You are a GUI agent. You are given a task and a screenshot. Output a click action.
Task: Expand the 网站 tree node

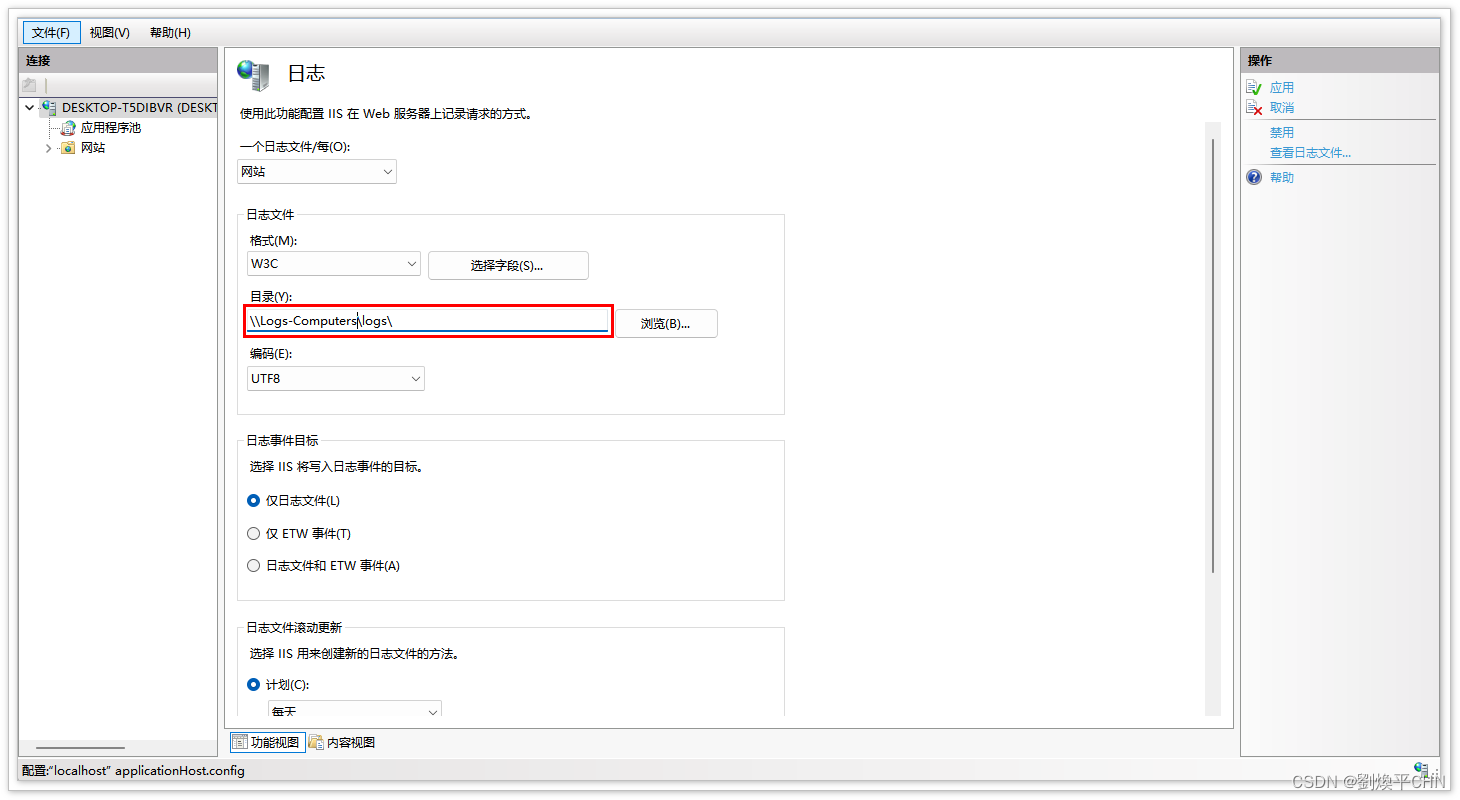48,148
